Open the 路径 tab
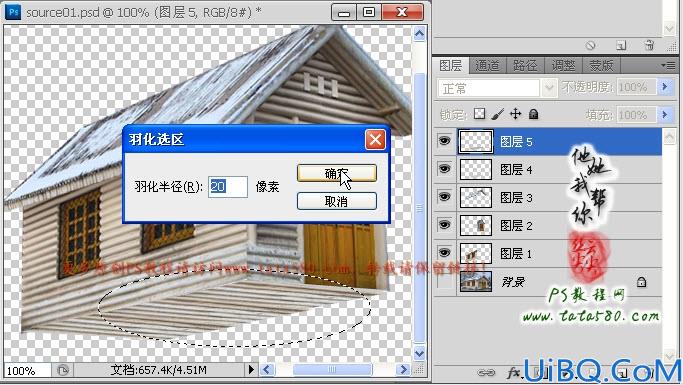Screen dimensions: 683x385 525,66
